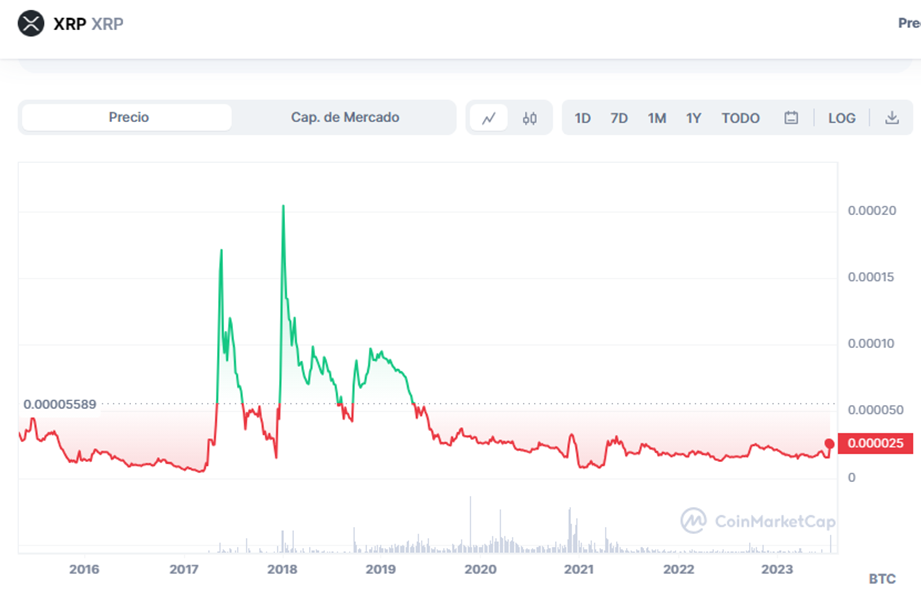This screenshot has width=921, height=608.
Task: Switch to line chart view icon
Action: tap(489, 118)
